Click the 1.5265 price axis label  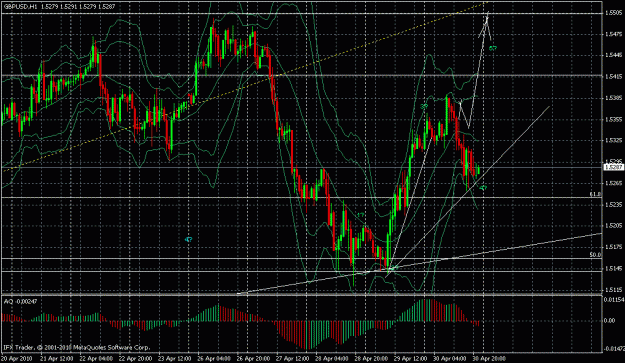(613, 183)
